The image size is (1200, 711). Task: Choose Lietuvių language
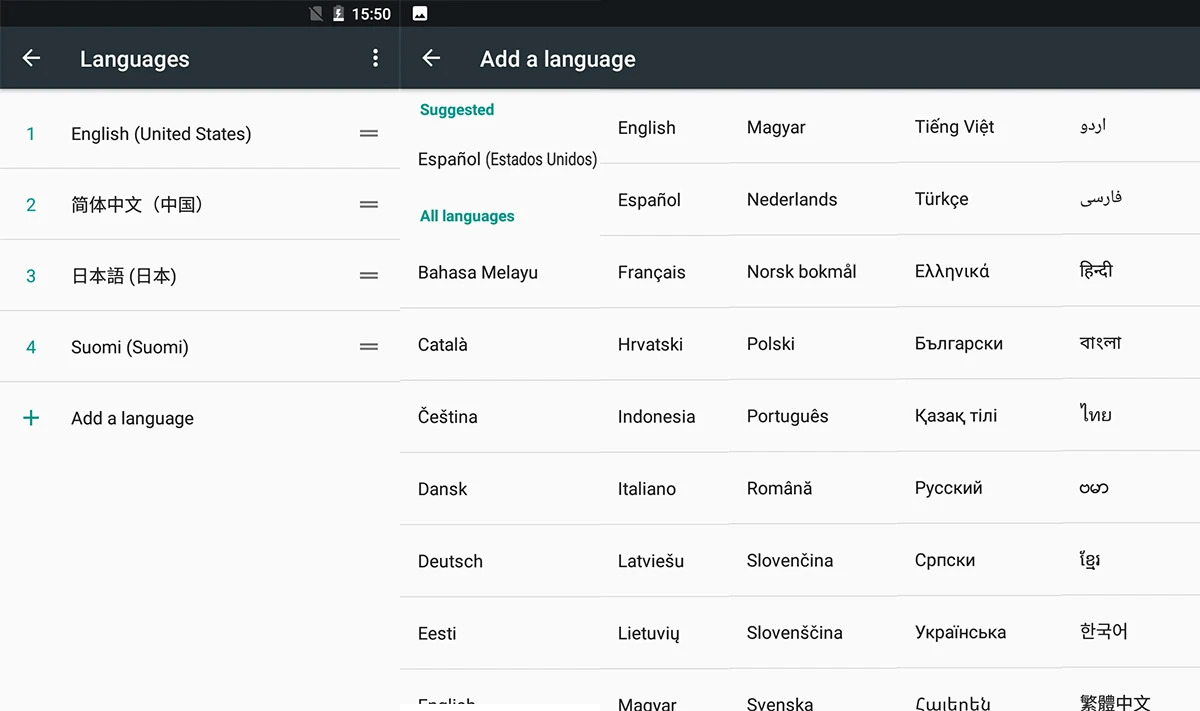coord(649,633)
